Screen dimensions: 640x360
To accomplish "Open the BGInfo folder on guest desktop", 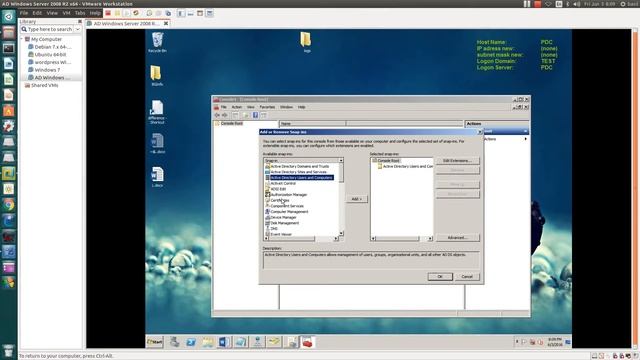I will tap(156, 76).
